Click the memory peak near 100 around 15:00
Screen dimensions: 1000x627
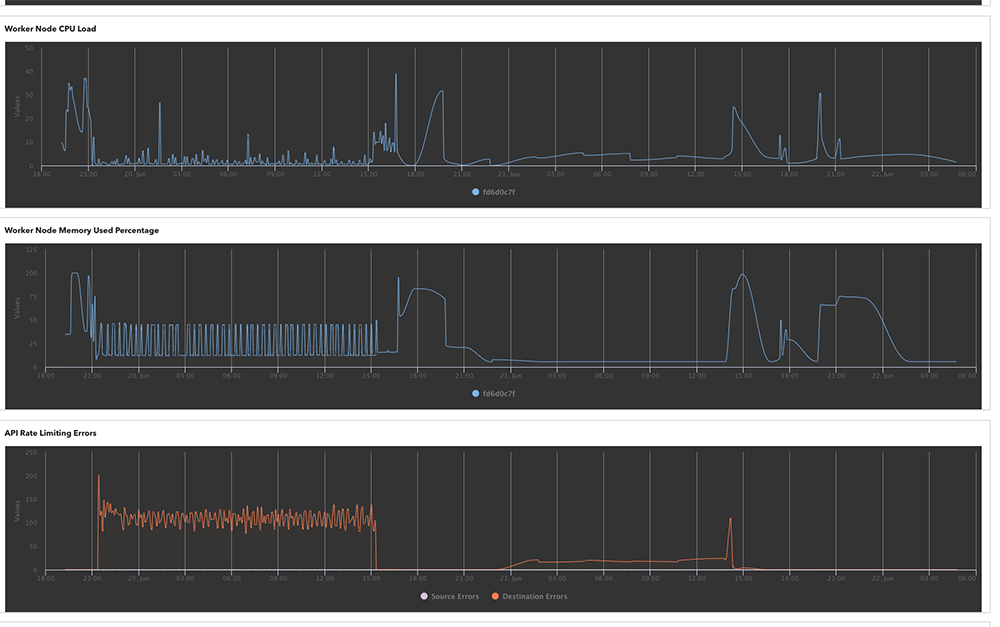pos(742,275)
